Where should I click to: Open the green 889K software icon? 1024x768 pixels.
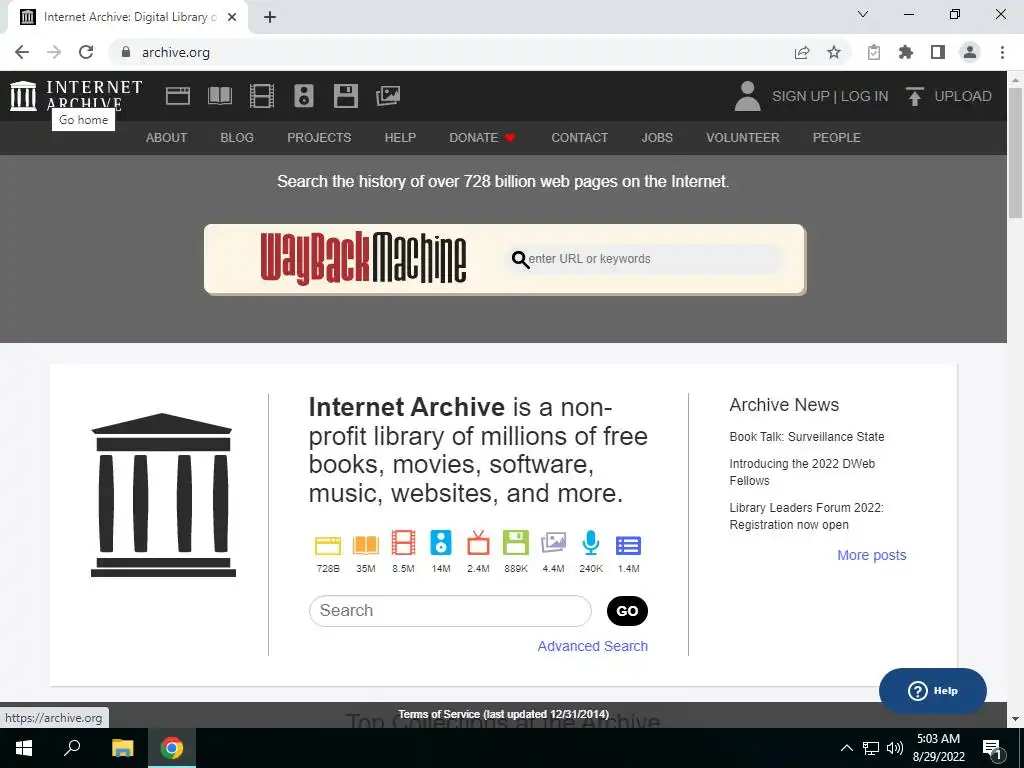coord(515,543)
